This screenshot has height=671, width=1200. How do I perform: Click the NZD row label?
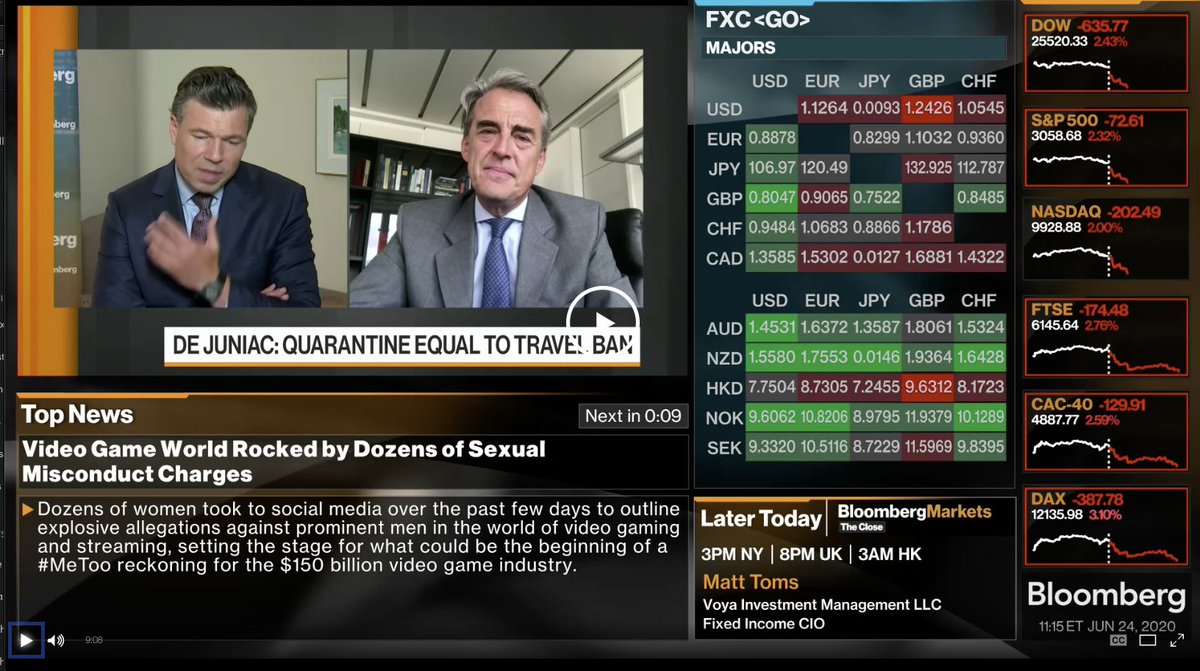point(724,358)
